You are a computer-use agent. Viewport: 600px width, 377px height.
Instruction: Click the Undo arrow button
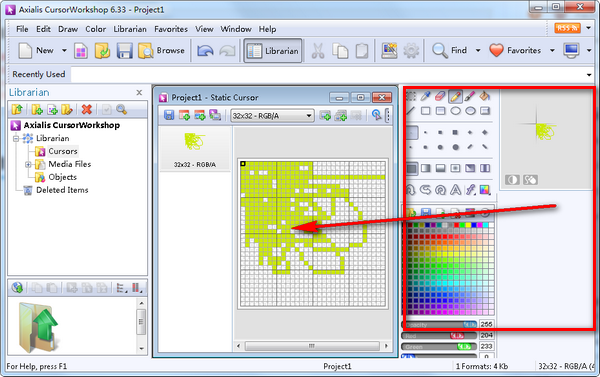point(205,51)
